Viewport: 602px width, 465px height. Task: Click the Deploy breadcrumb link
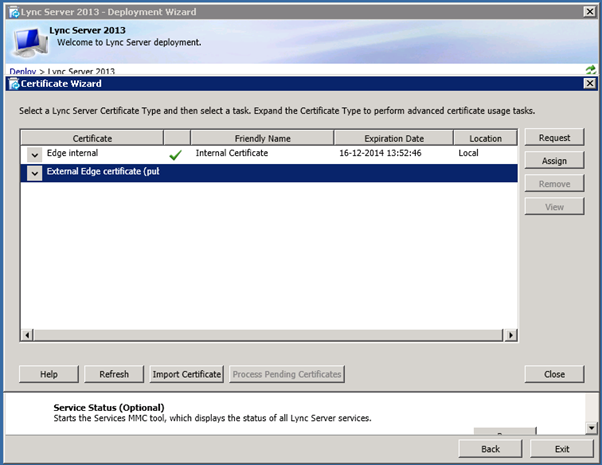[x=22, y=72]
